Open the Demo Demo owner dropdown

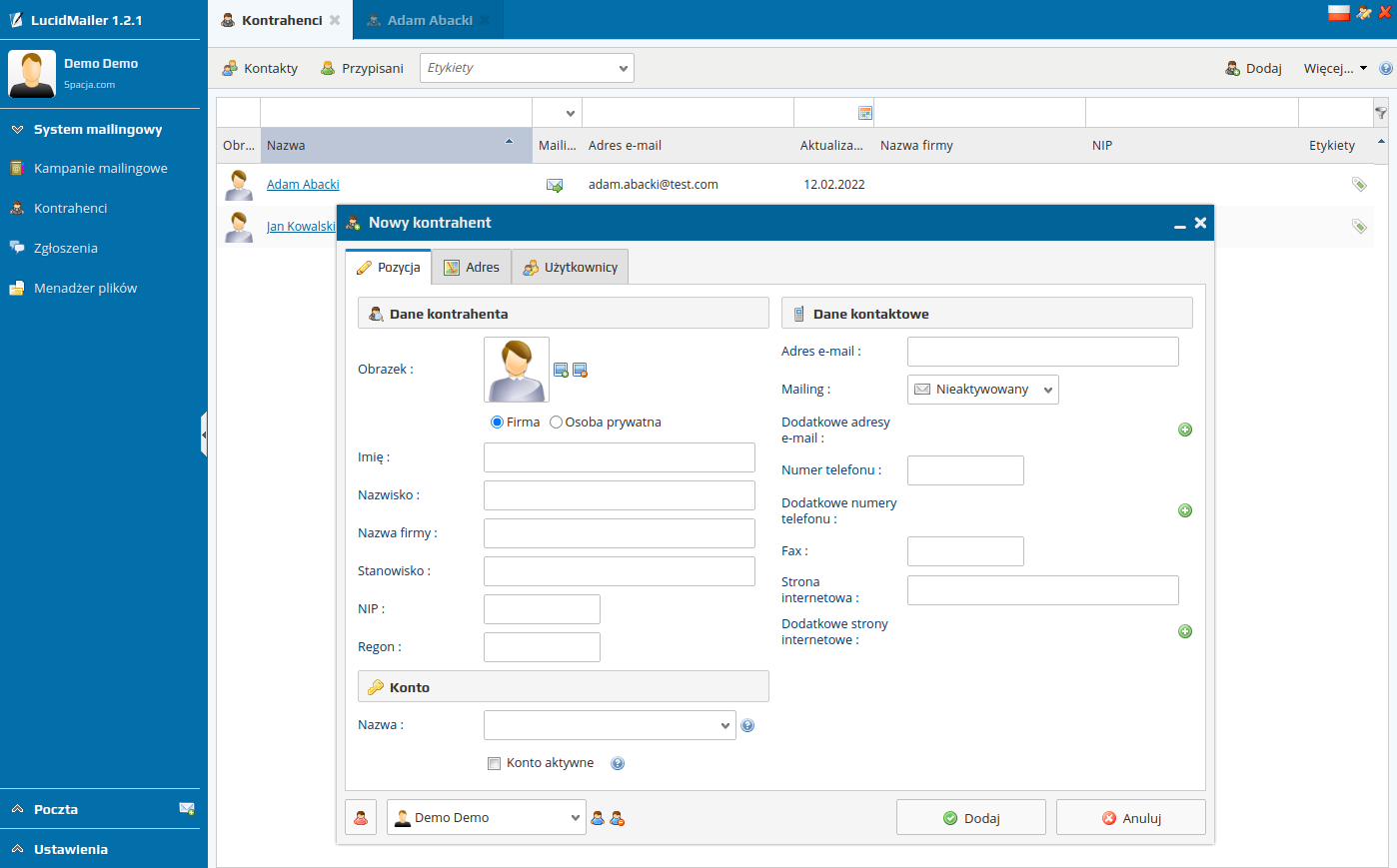click(487, 817)
